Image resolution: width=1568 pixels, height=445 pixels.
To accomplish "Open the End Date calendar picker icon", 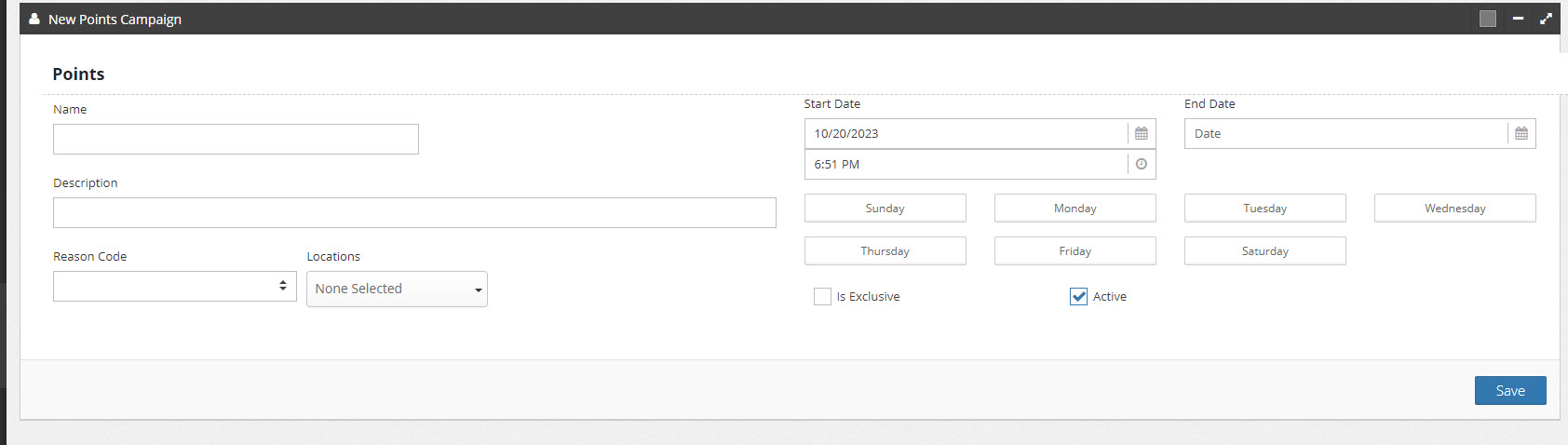I will 1521,133.
